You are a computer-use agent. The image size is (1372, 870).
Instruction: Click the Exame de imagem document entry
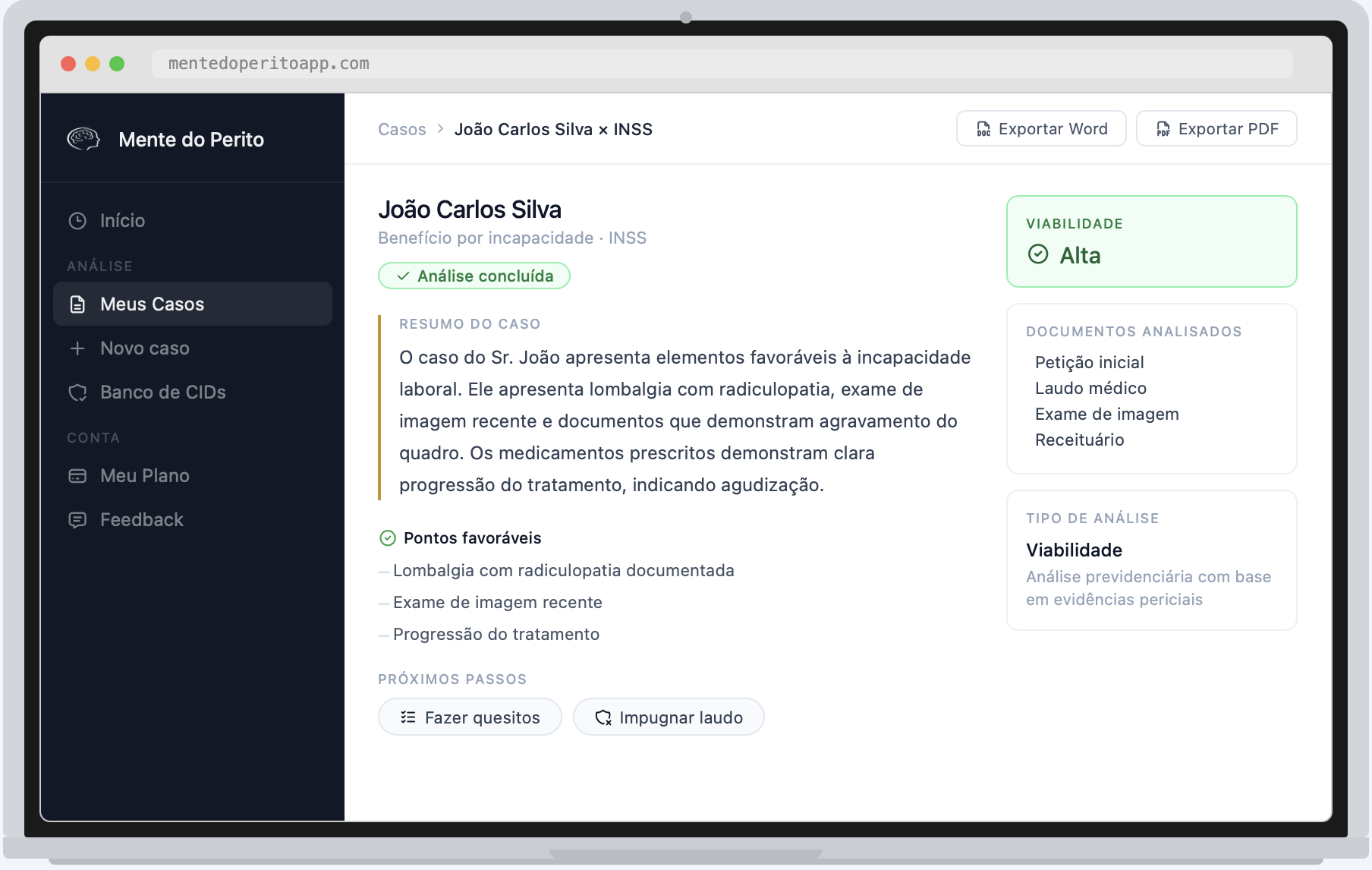[x=1107, y=415]
